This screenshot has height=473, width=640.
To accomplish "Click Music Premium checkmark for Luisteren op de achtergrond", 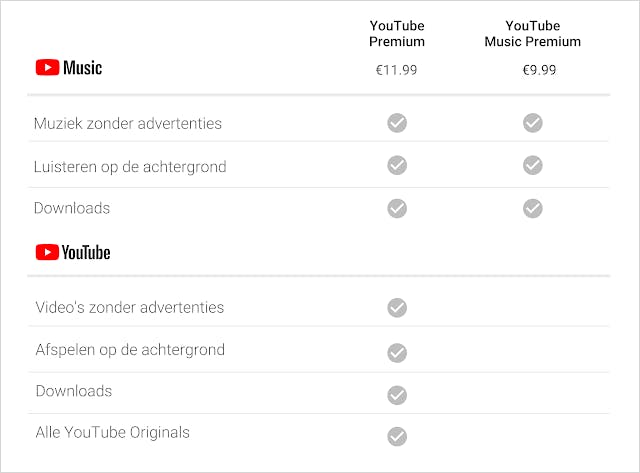I will (x=533, y=165).
